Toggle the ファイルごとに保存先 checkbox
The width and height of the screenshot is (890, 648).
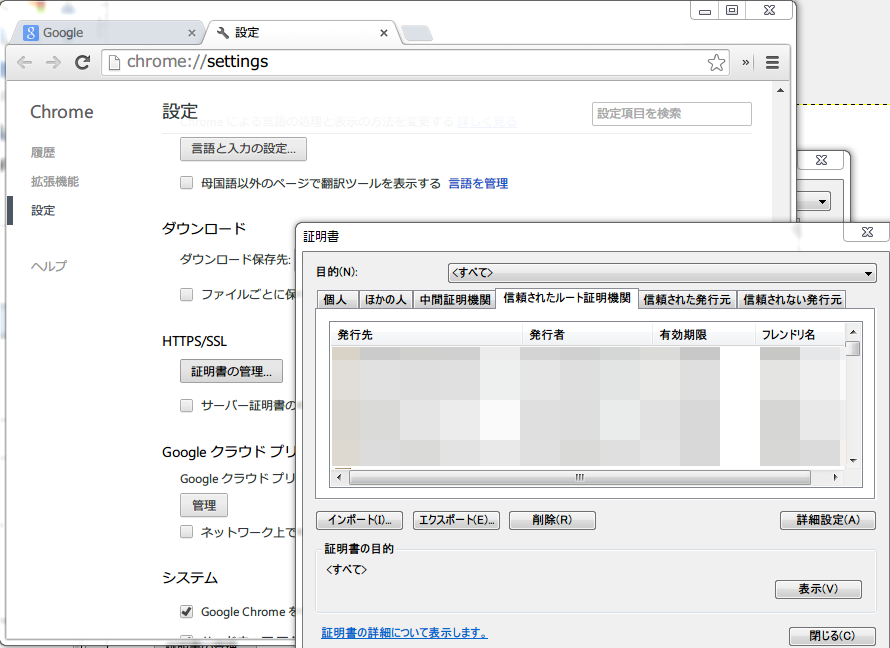pos(186,294)
